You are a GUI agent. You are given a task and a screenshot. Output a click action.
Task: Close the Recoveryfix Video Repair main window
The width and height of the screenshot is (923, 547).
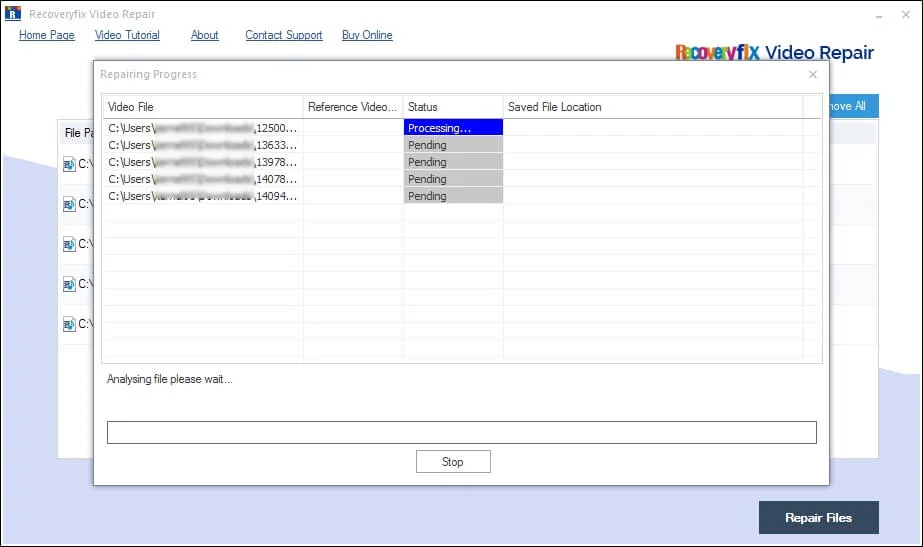click(906, 15)
